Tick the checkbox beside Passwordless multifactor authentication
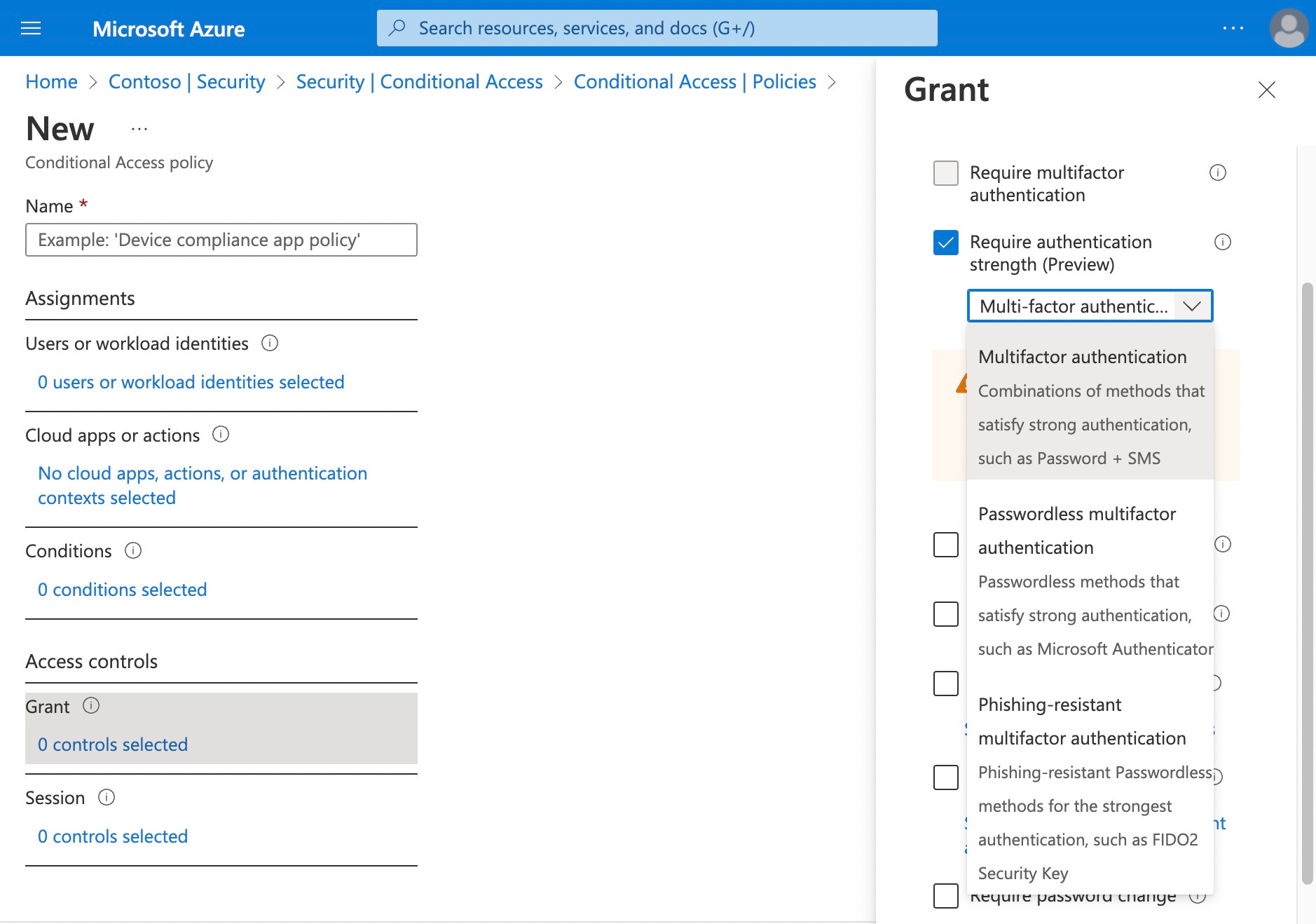This screenshot has height=924, width=1316. (x=946, y=545)
